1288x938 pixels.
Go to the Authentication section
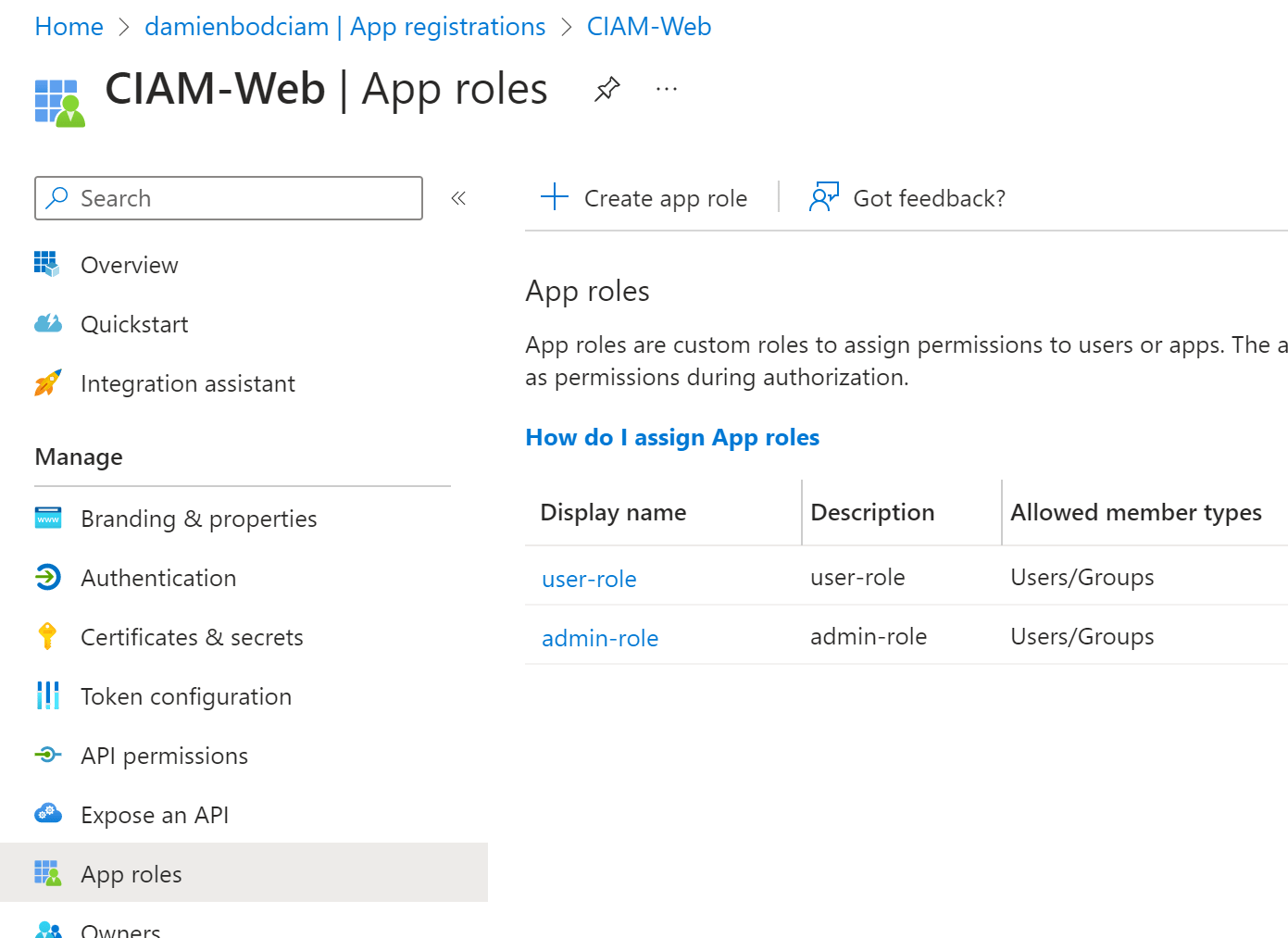[x=158, y=578]
